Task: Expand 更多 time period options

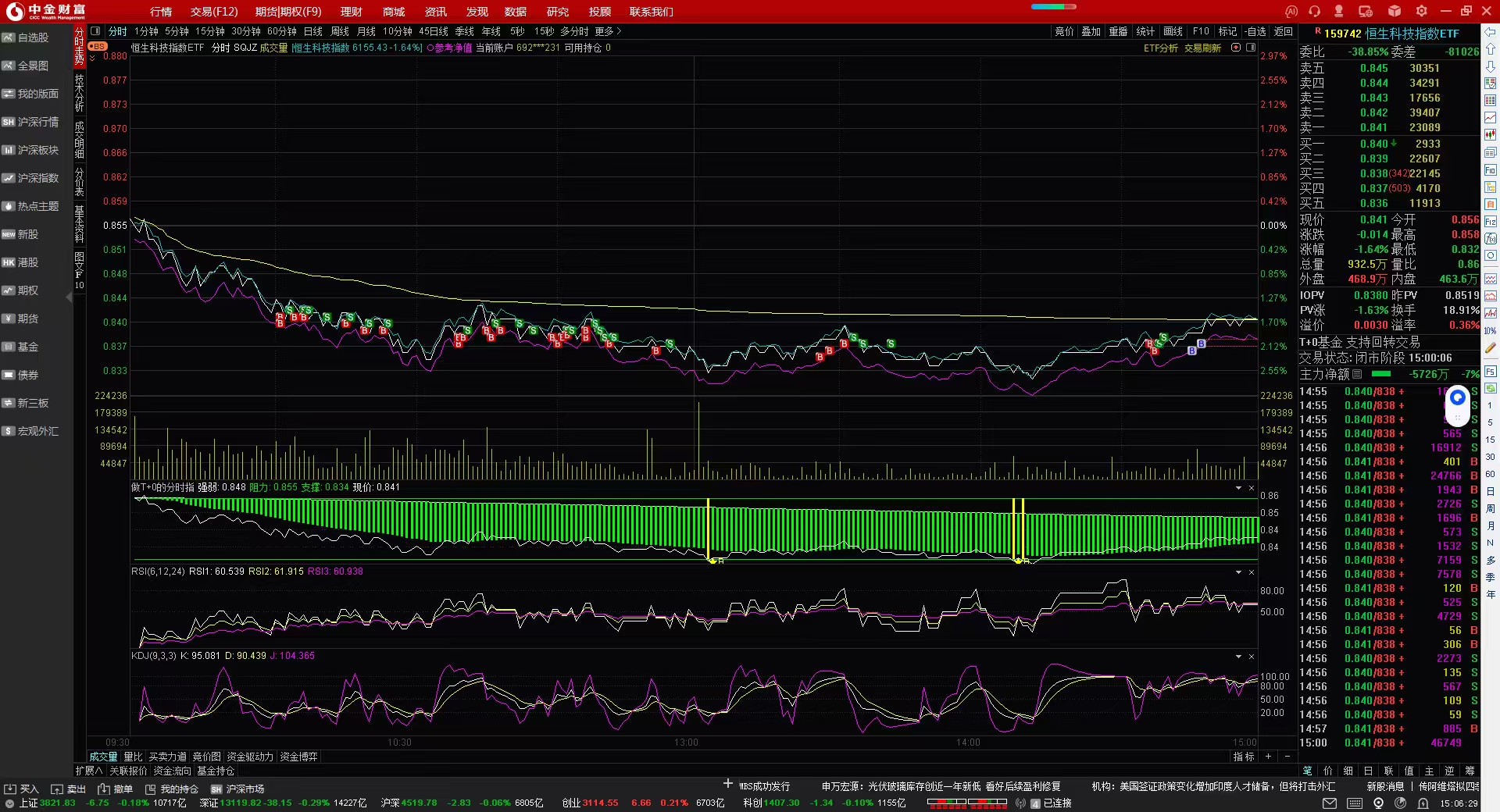Action: (x=608, y=31)
